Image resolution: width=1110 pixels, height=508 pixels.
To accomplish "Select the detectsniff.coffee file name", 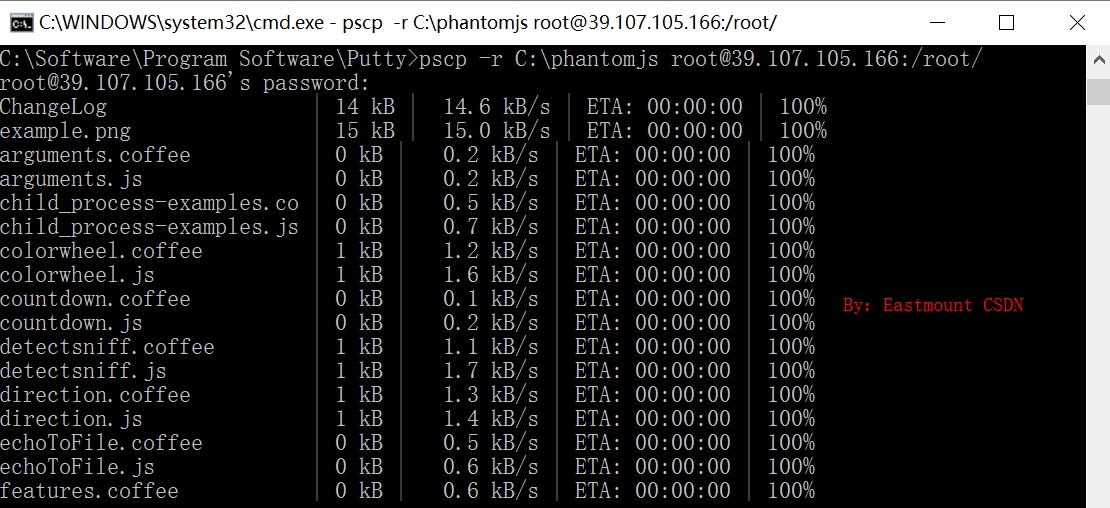I will (x=107, y=347).
